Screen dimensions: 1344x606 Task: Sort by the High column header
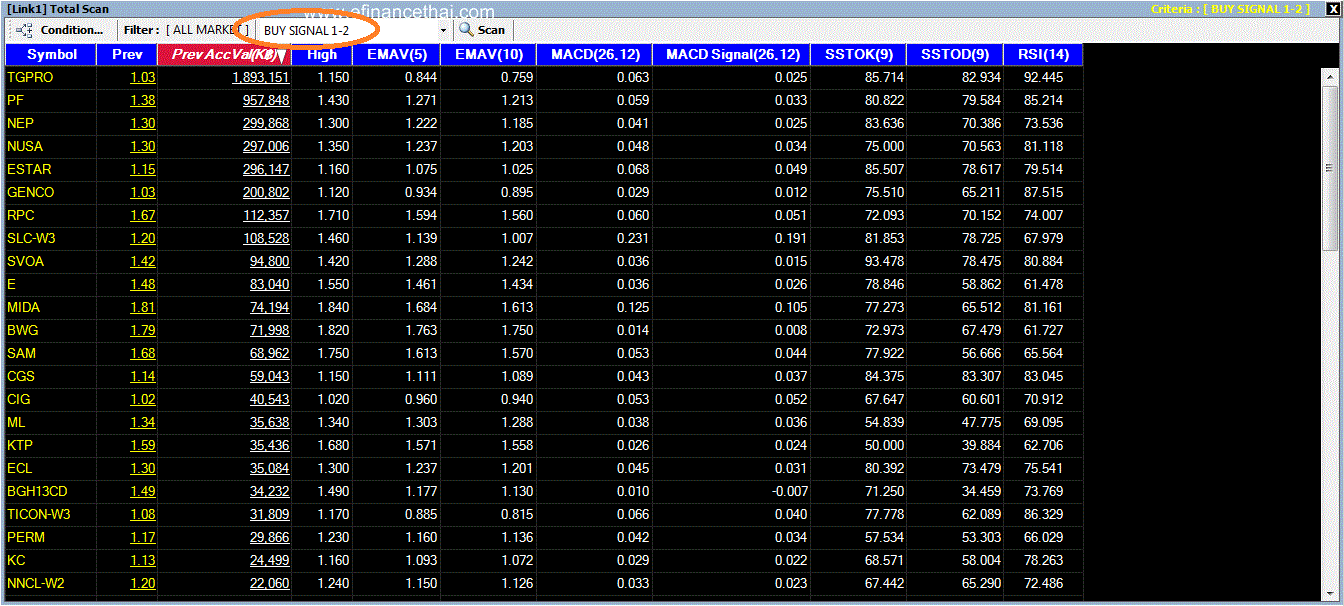[322, 54]
